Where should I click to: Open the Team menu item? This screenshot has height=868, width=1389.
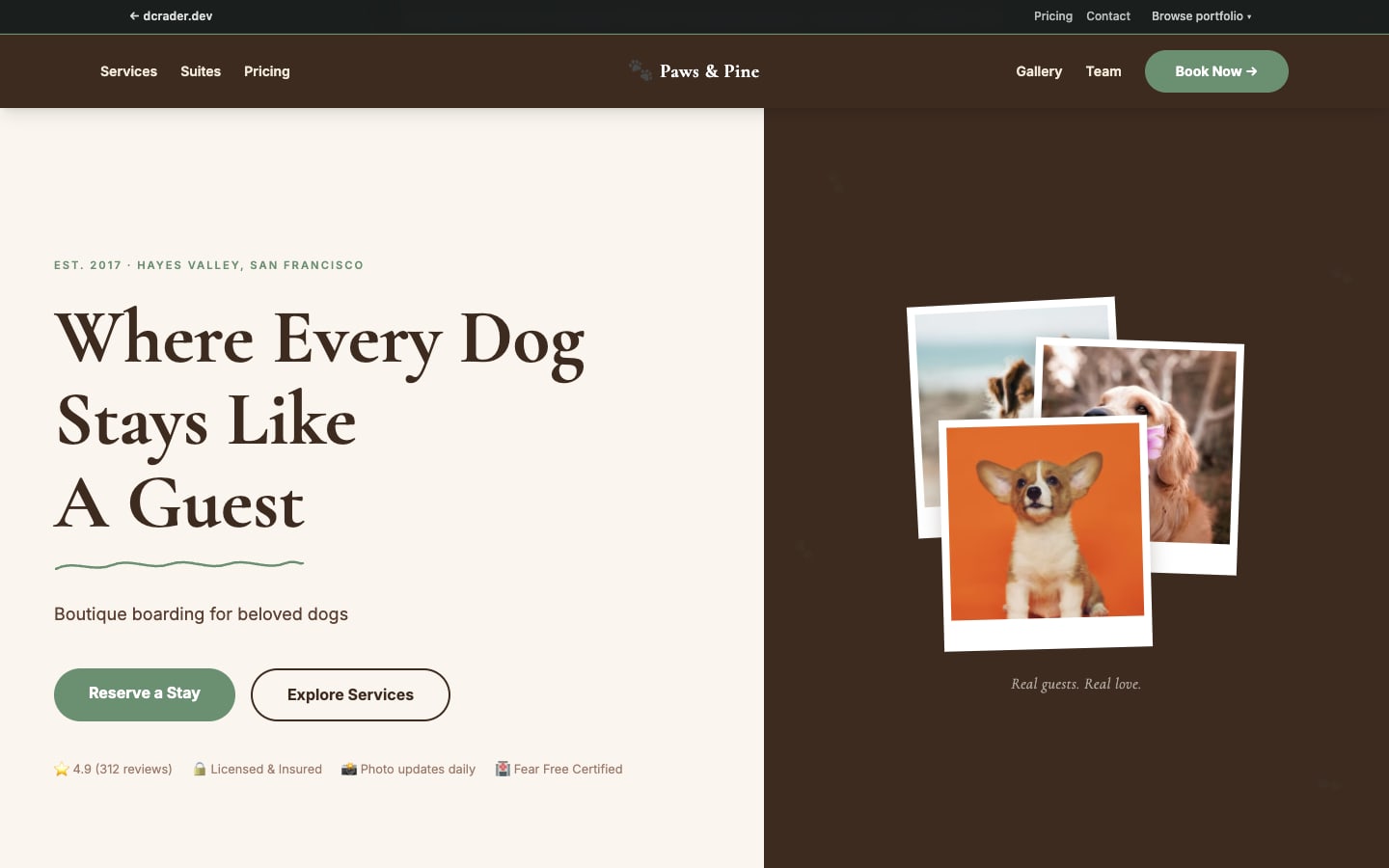tap(1103, 71)
